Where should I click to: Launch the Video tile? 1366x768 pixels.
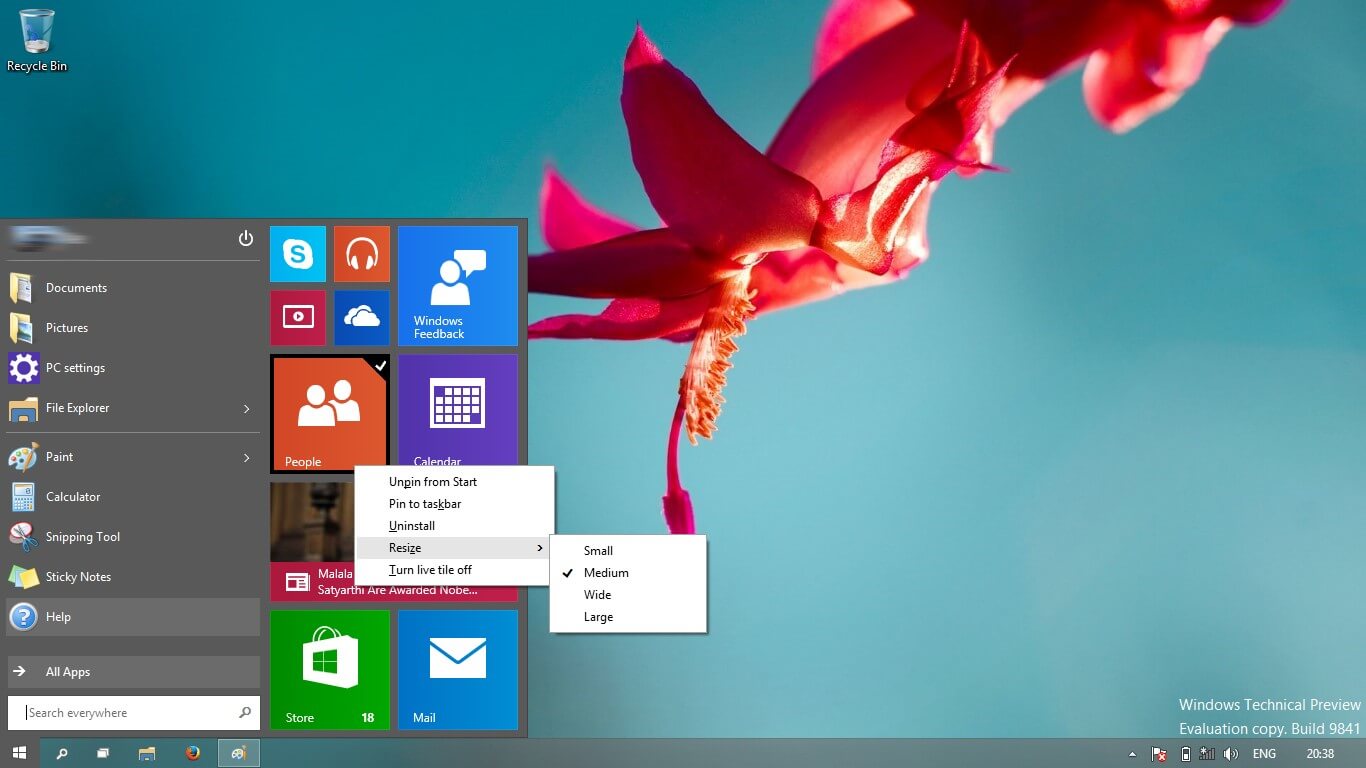(x=297, y=318)
